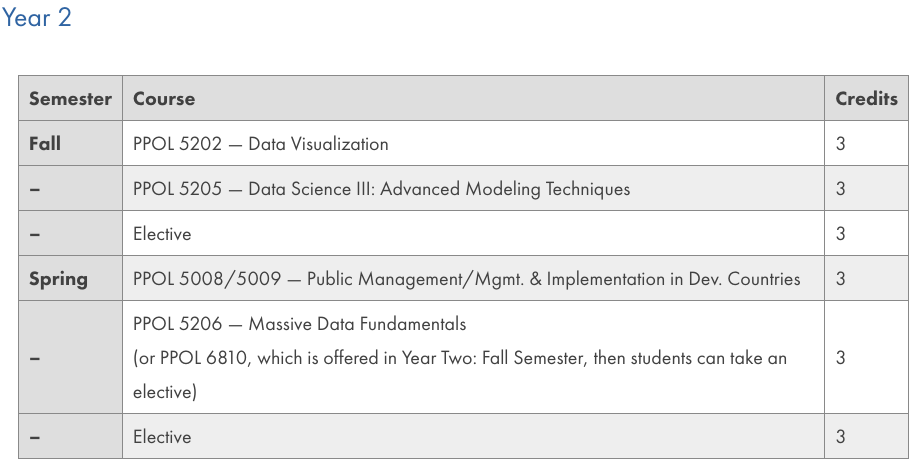916x466 pixels.
Task: Select the Semester column header
Action: pos(70,99)
